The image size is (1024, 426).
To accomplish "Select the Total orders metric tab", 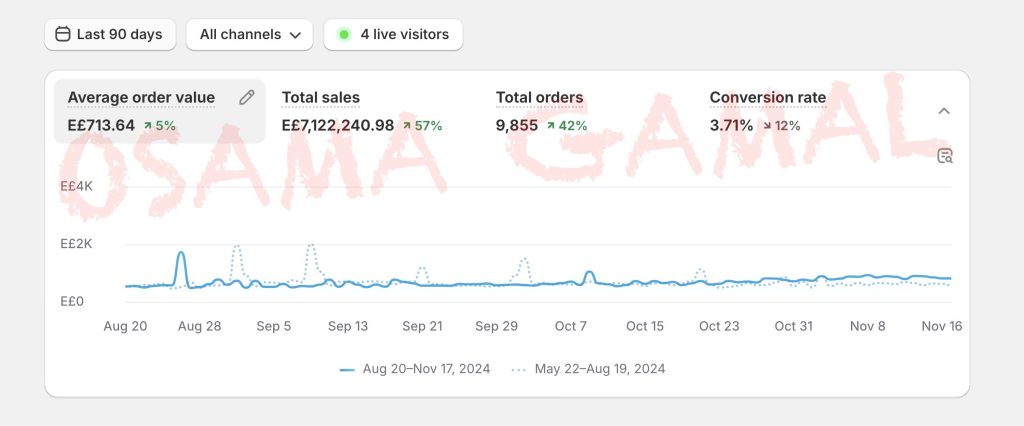I will coord(539,98).
